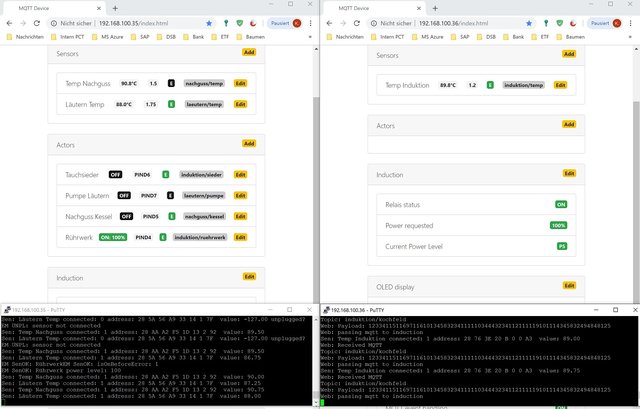Edit OLED display settings
Screen dimensions: 640x409
[x=569, y=285]
